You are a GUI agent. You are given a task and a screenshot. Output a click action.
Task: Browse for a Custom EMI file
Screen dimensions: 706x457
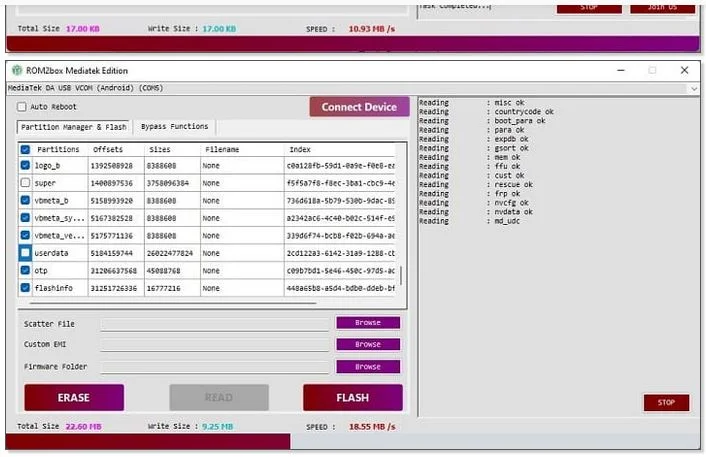click(x=368, y=344)
